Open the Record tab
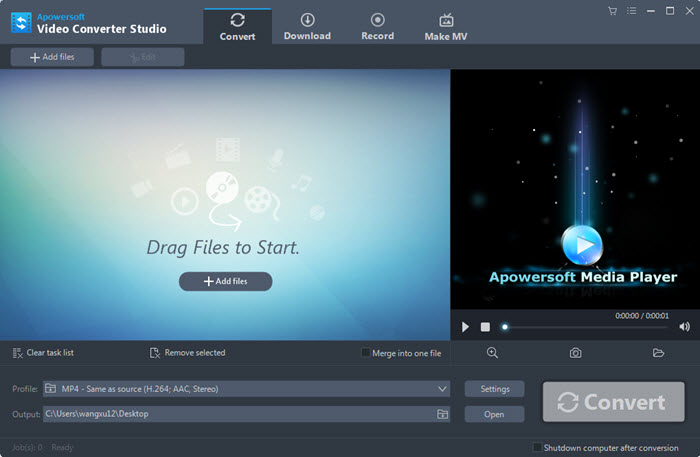The height and width of the screenshot is (457, 700). click(377, 27)
